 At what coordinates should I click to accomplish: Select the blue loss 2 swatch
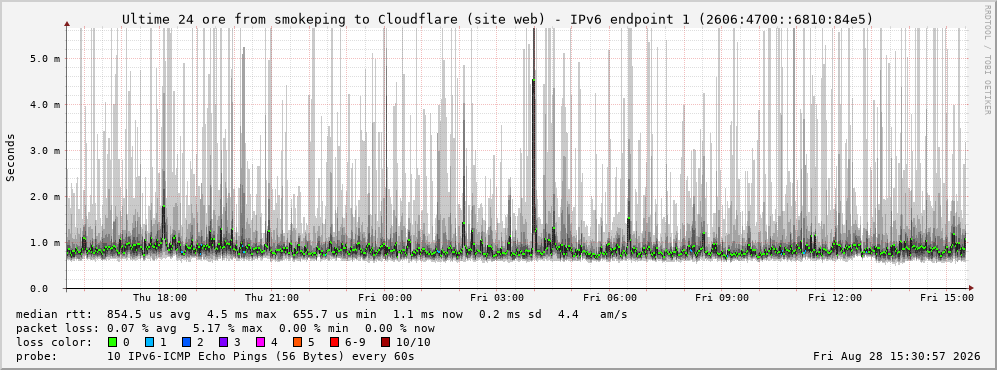[x=186, y=342]
